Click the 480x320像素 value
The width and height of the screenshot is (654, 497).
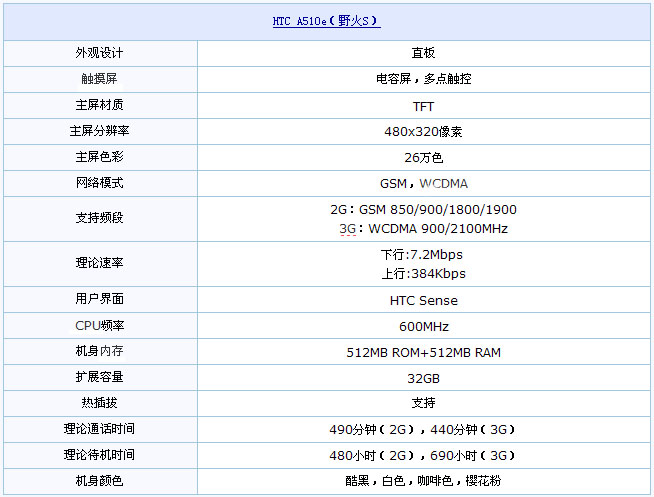click(423, 132)
